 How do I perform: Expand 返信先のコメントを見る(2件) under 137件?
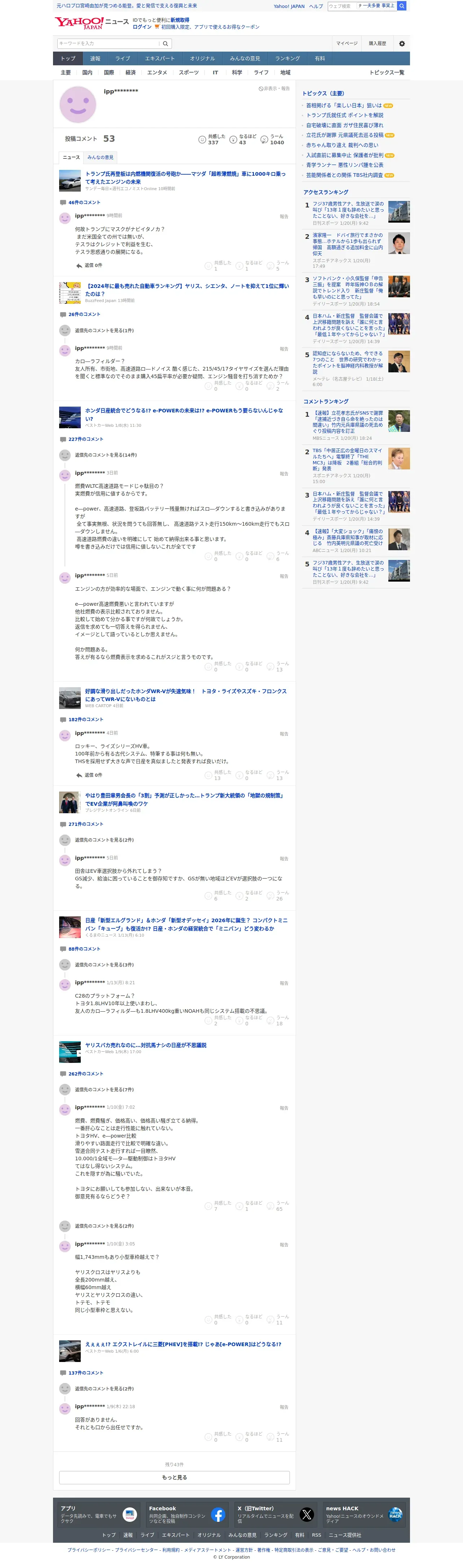tap(104, 1388)
